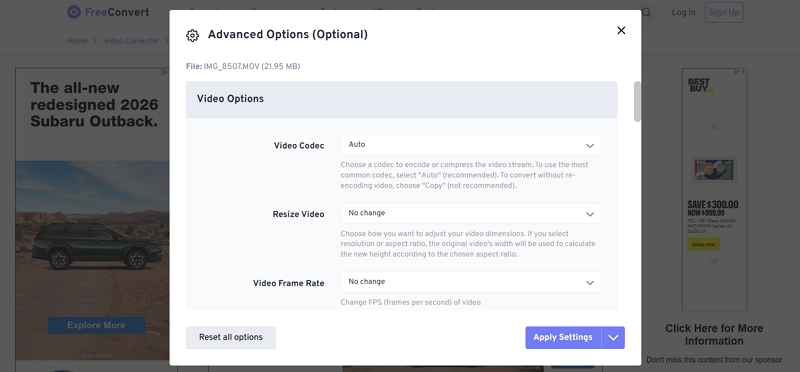Click Apply Settings button

coord(563,337)
